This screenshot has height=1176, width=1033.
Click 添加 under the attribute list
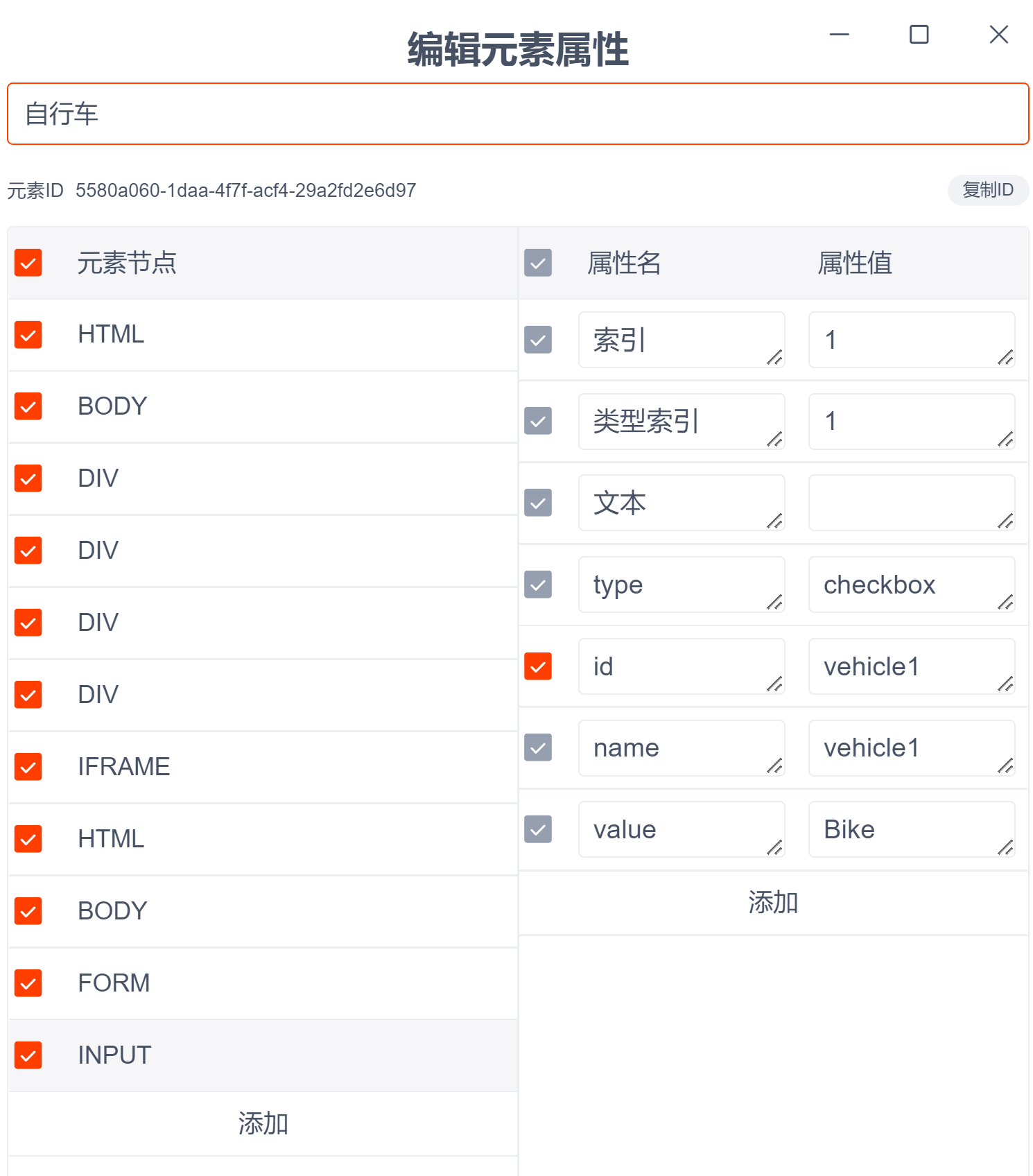(x=773, y=903)
